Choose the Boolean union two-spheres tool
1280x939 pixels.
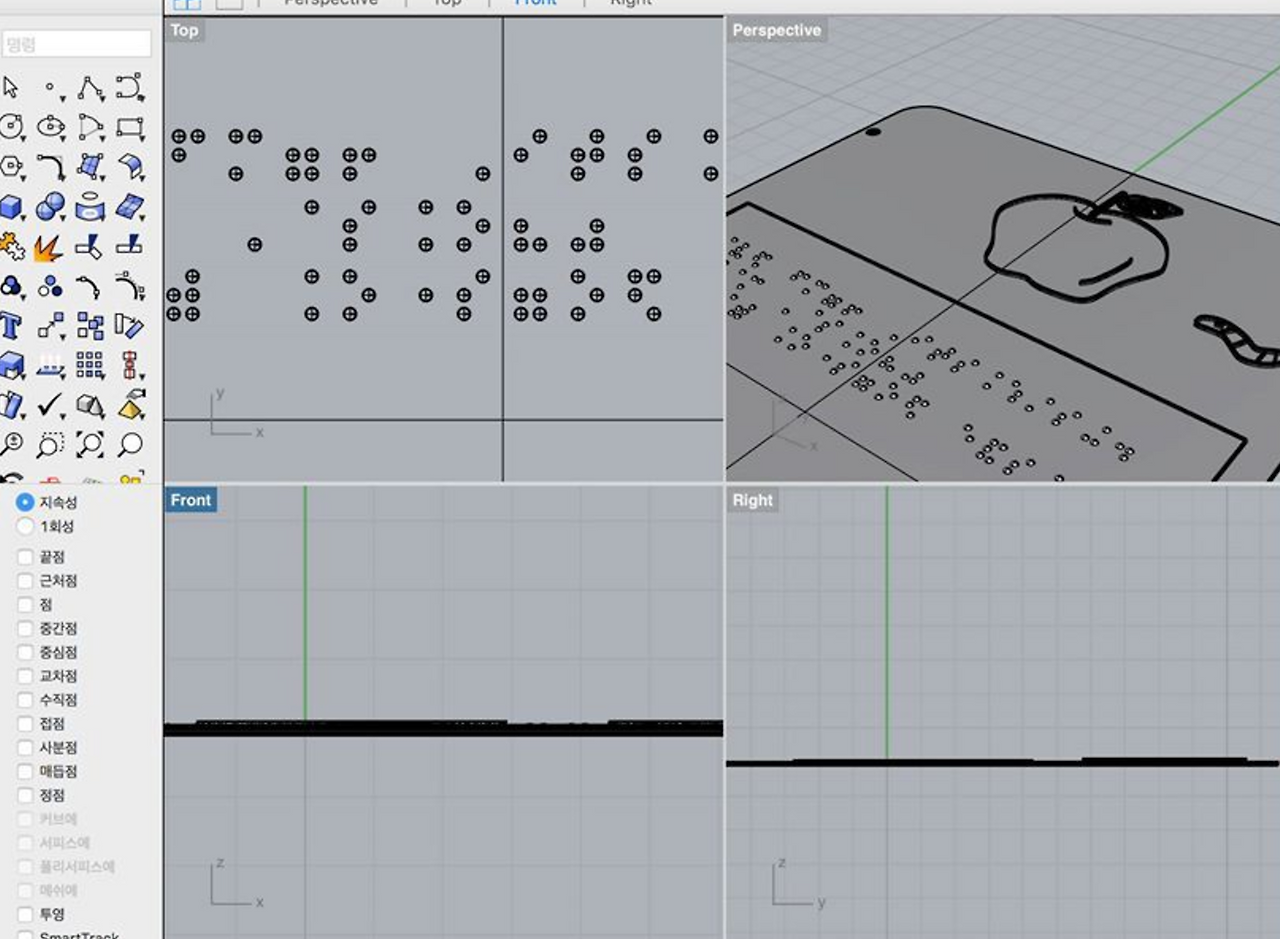50,207
